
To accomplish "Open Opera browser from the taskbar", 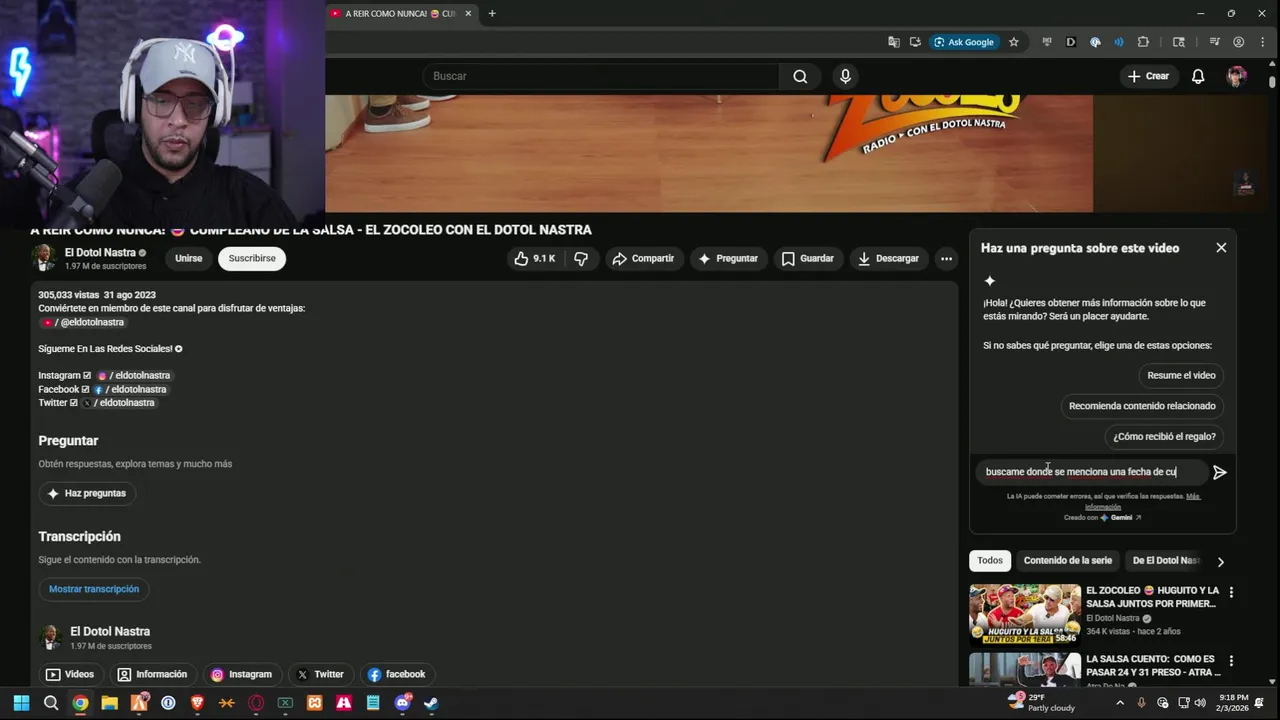I will pyautogui.click(x=256, y=703).
